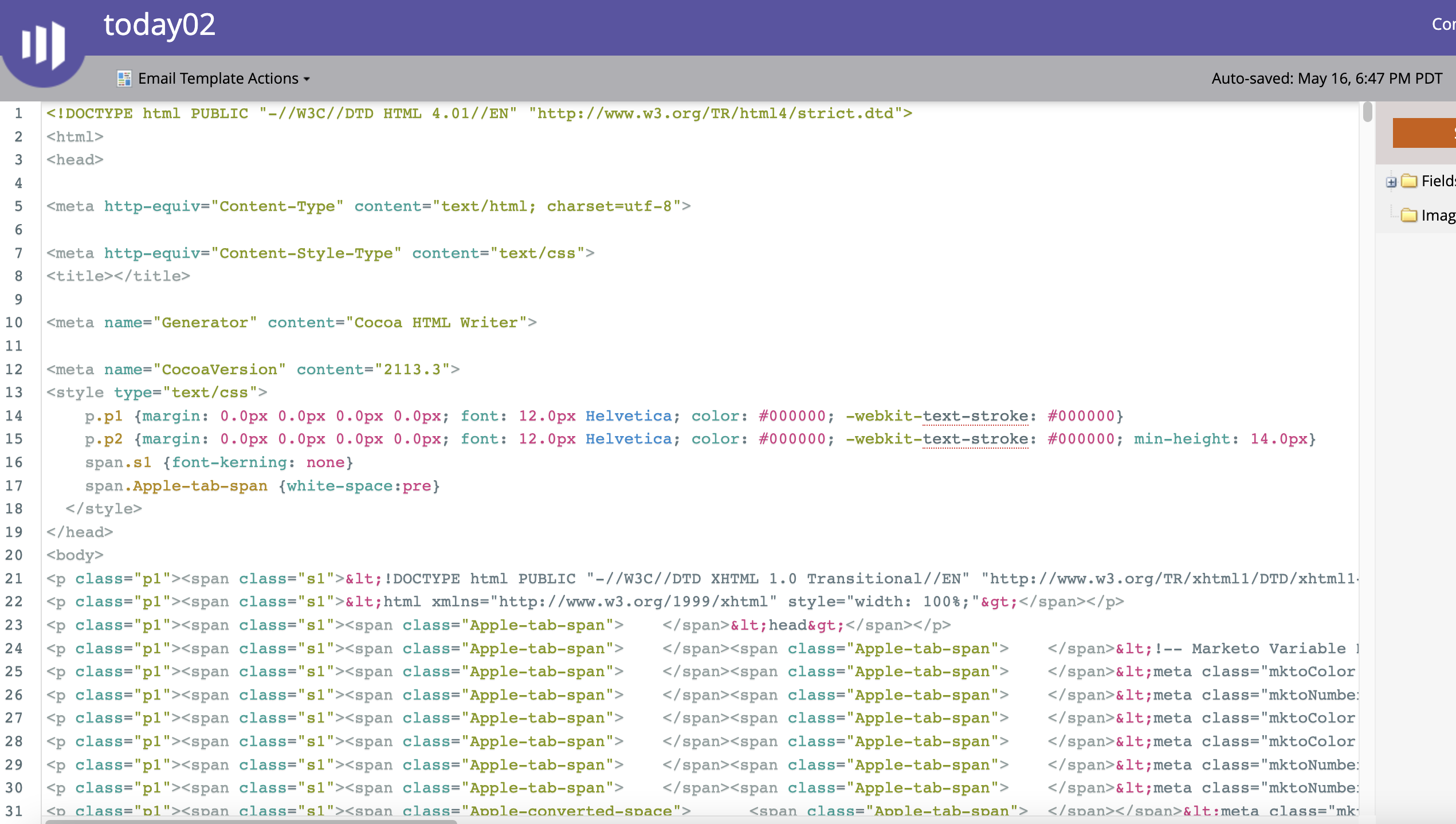The width and height of the screenshot is (1456, 824).
Task: Click the today02 template title
Action: [159, 25]
